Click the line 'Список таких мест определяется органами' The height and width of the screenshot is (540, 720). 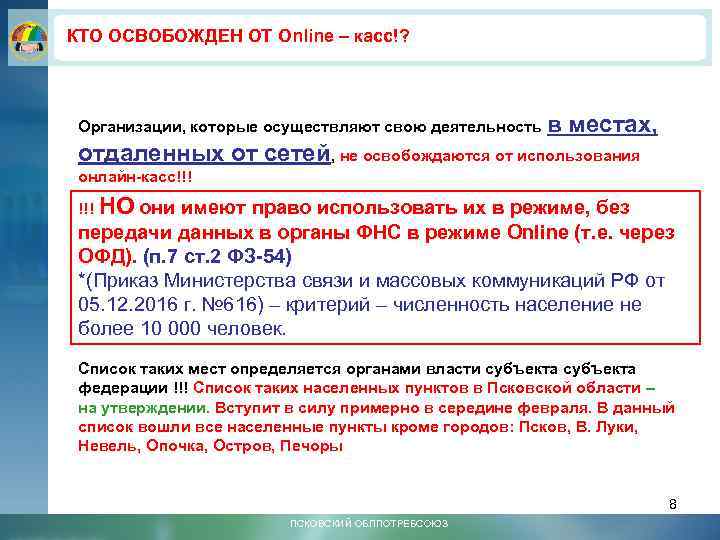point(357,369)
